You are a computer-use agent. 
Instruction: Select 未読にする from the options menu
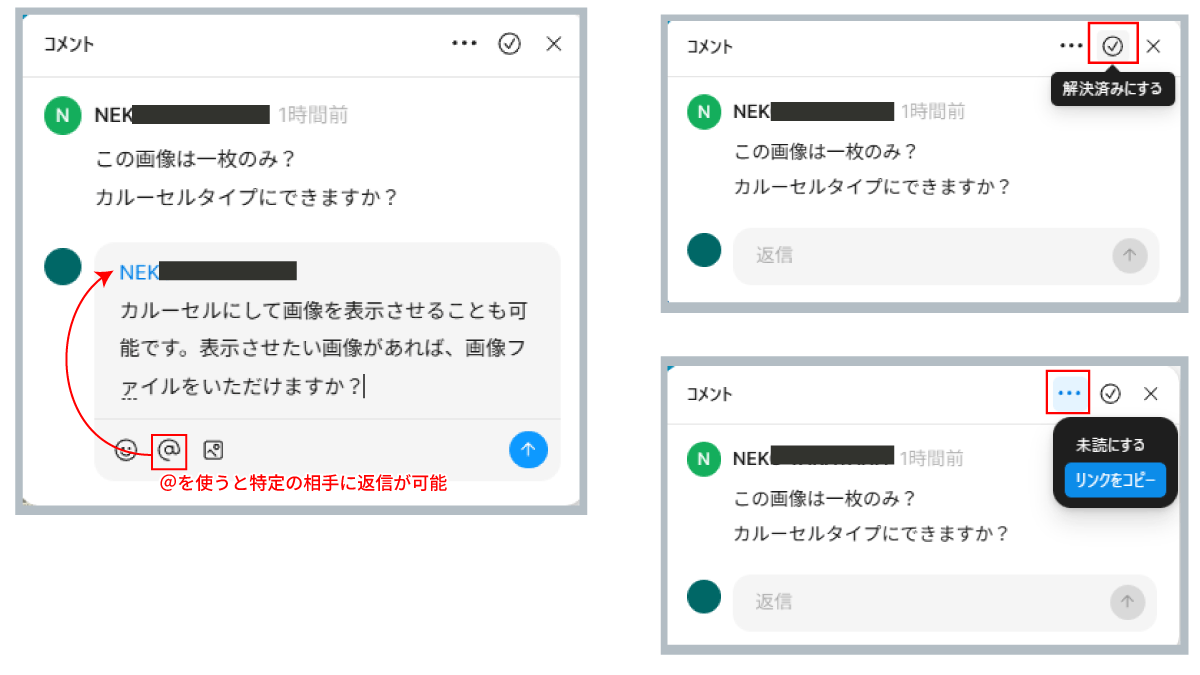pos(1110,445)
